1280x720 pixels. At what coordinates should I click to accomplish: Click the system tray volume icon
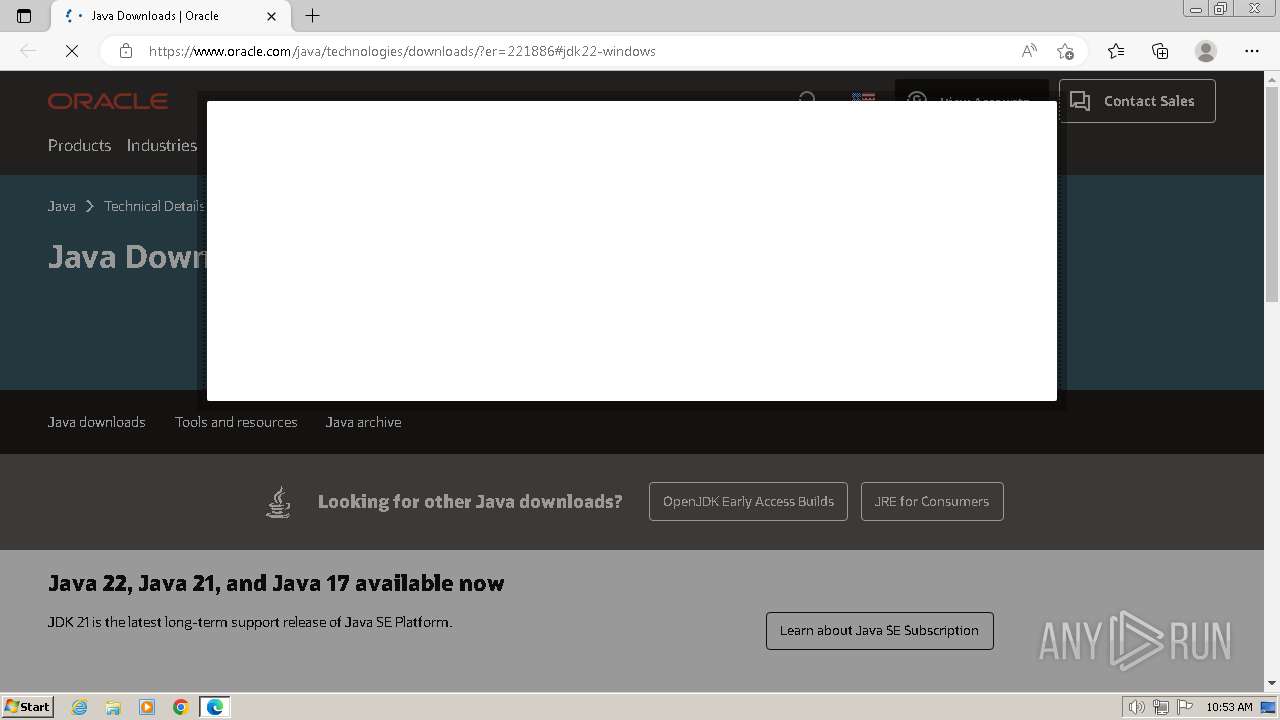pos(1136,707)
